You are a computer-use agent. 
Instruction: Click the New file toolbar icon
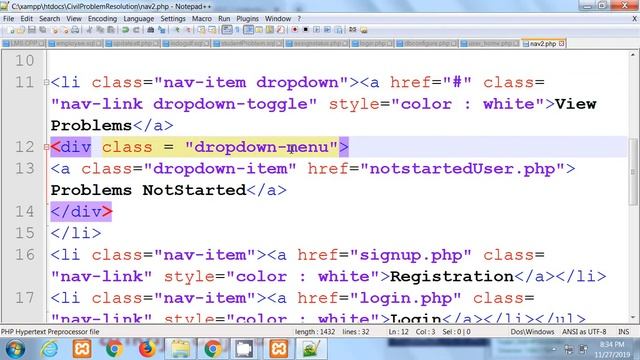(11, 30)
